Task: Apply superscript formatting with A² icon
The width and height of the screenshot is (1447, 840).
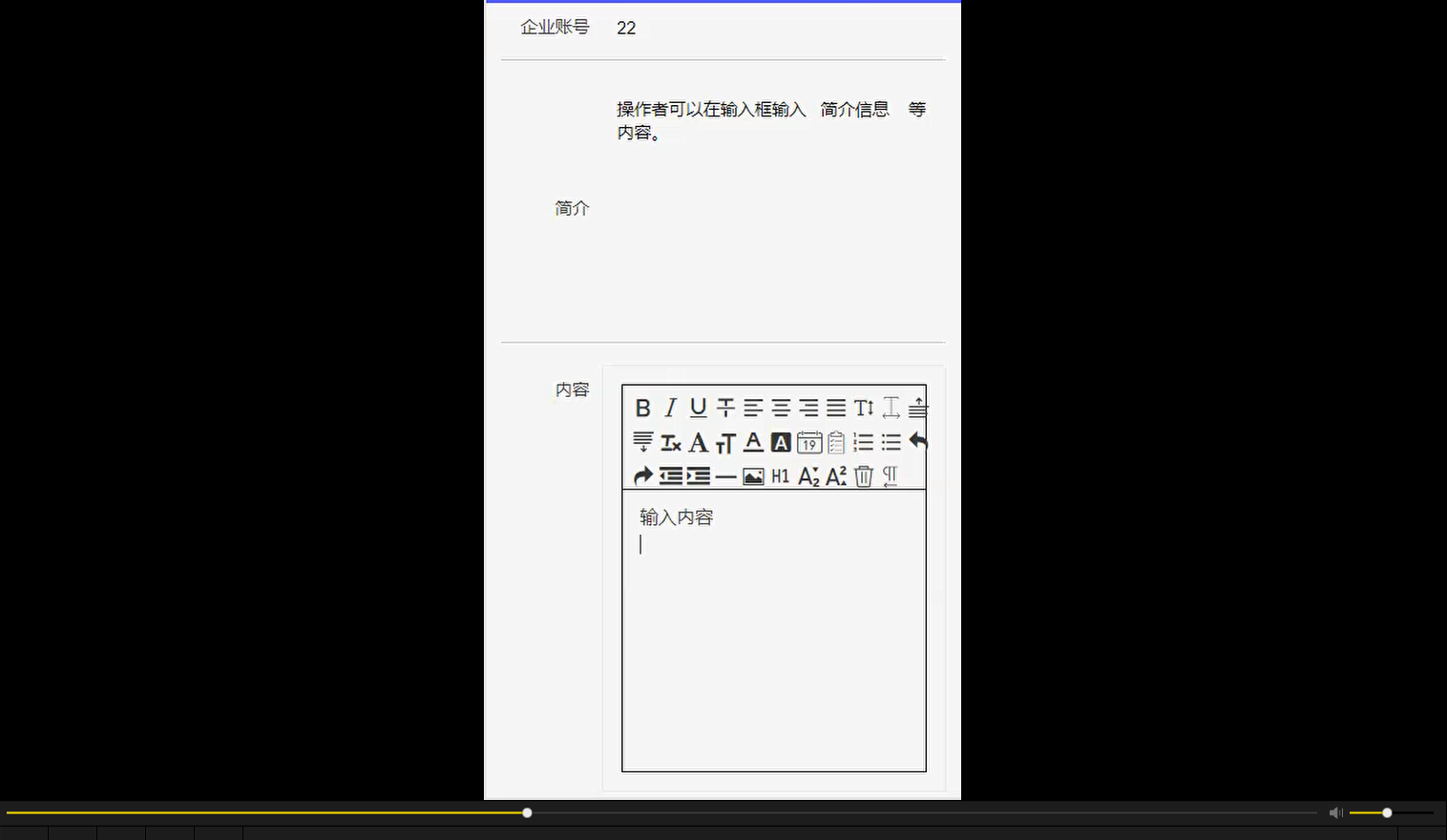Action: click(835, 475)
